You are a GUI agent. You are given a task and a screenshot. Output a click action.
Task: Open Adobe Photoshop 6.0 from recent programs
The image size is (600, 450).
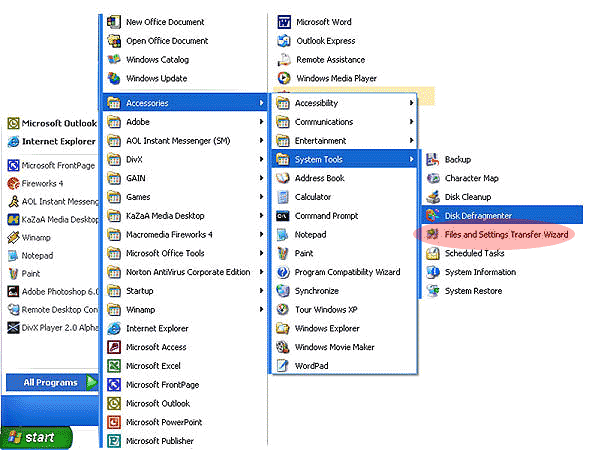[x=52, y=292]
